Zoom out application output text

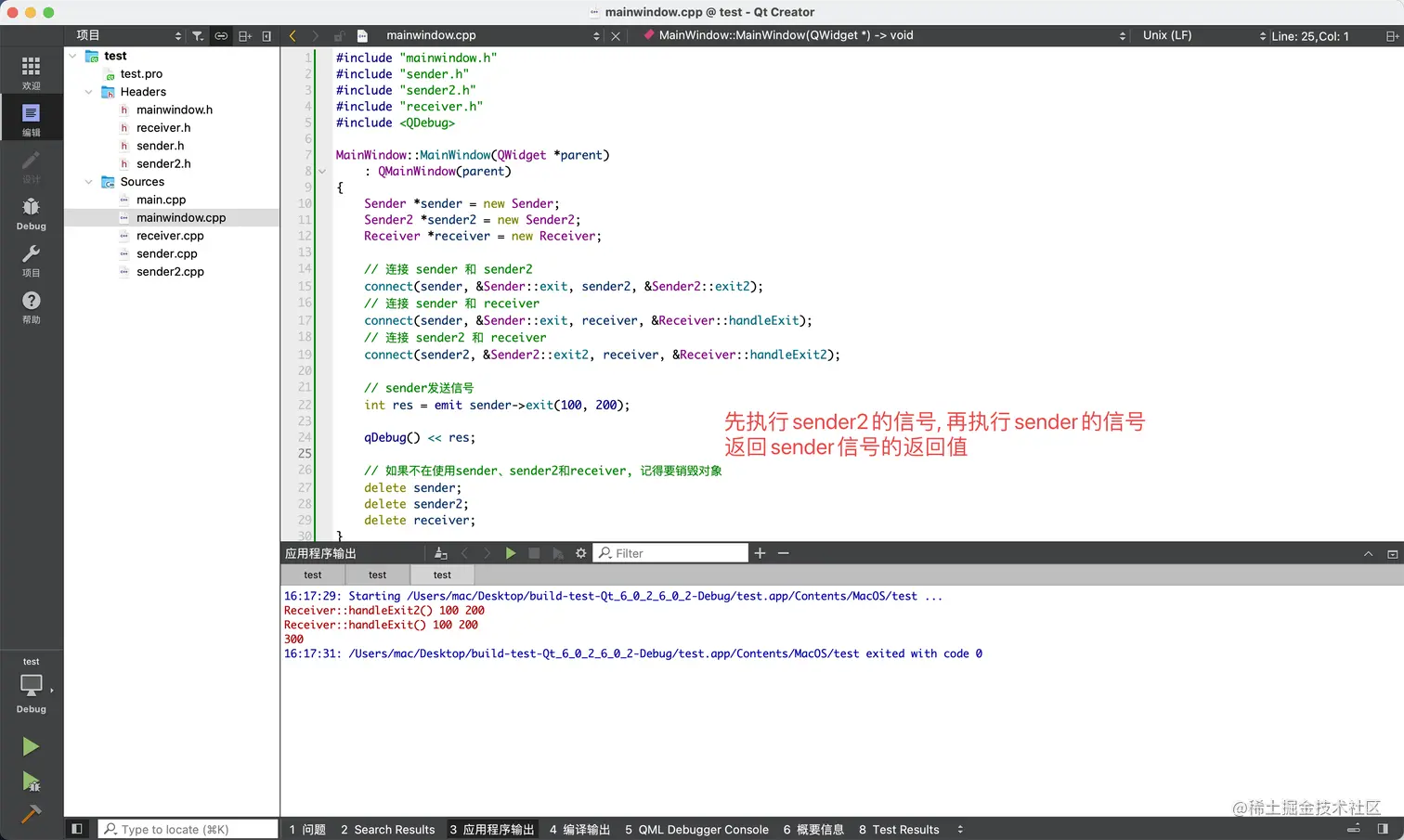pyautogui.click(x=784, y=553)
